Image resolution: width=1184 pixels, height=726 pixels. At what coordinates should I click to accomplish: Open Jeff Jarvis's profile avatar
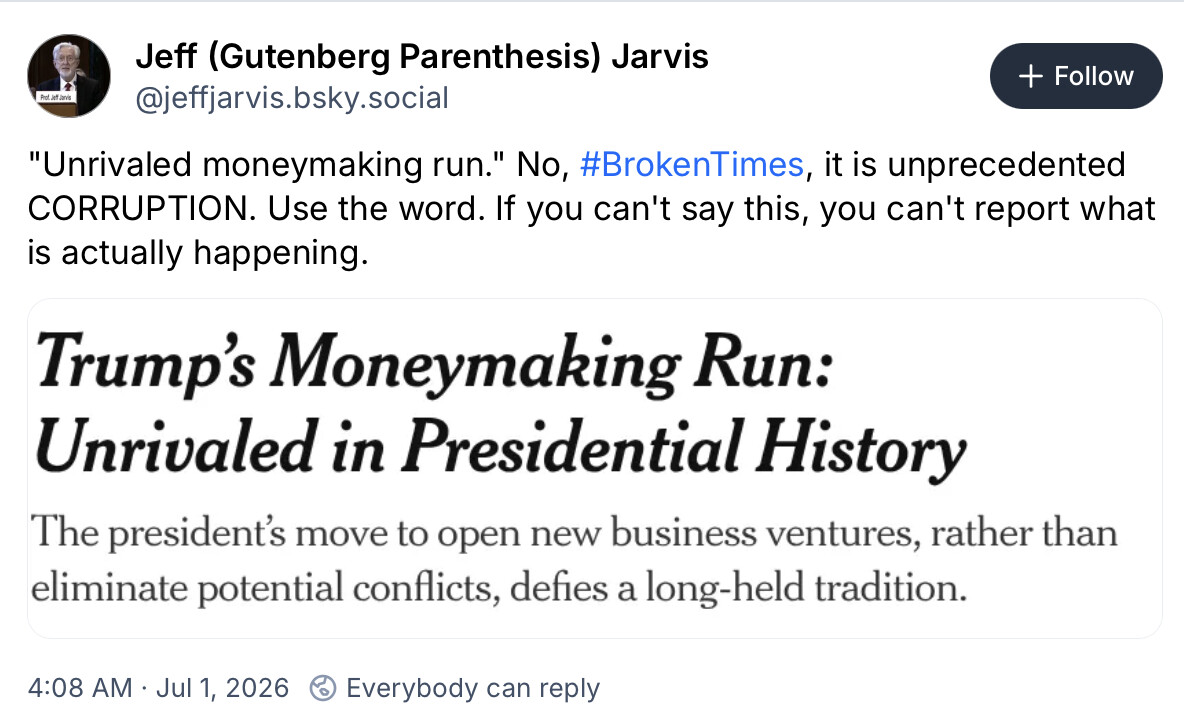[x=69, y=76]
